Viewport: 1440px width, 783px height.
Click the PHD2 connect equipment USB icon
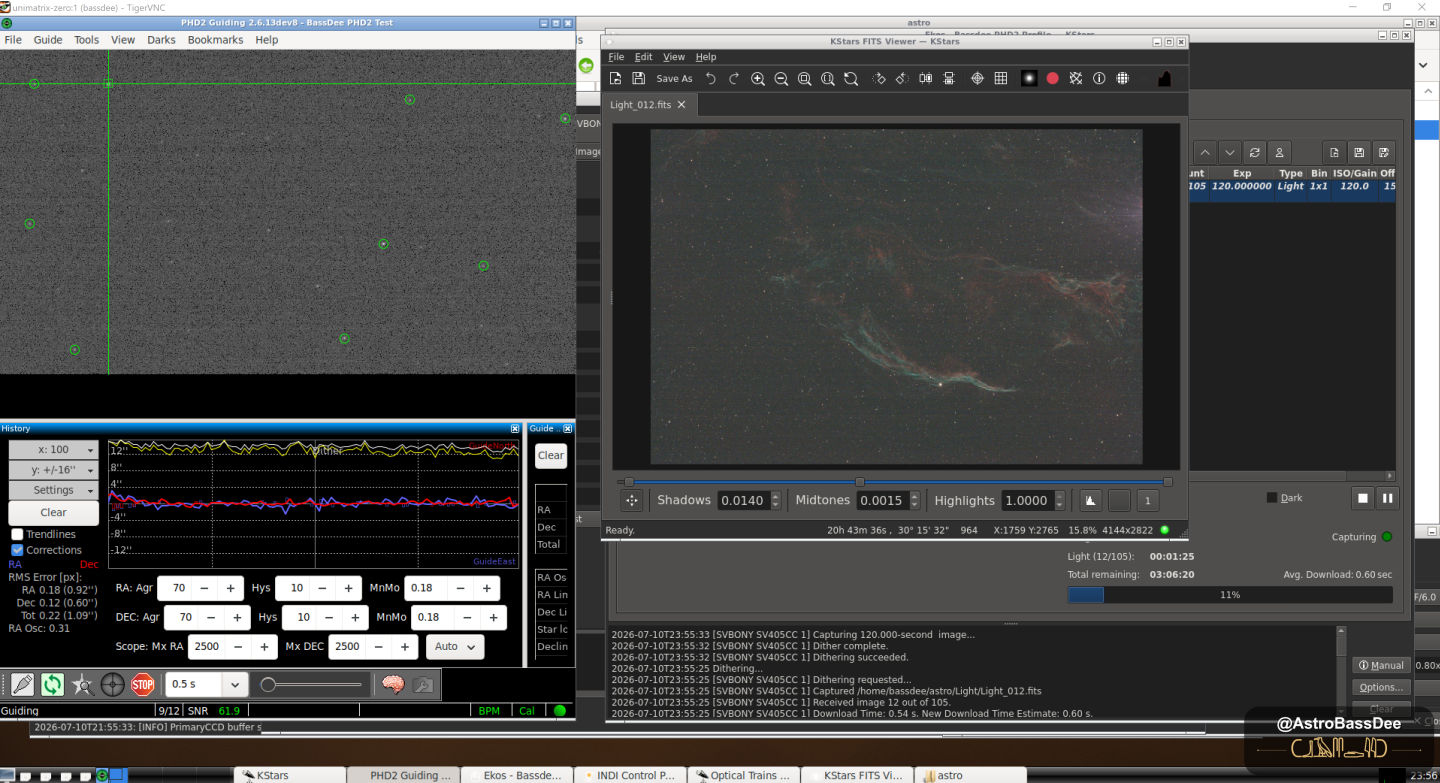(22, 684)
